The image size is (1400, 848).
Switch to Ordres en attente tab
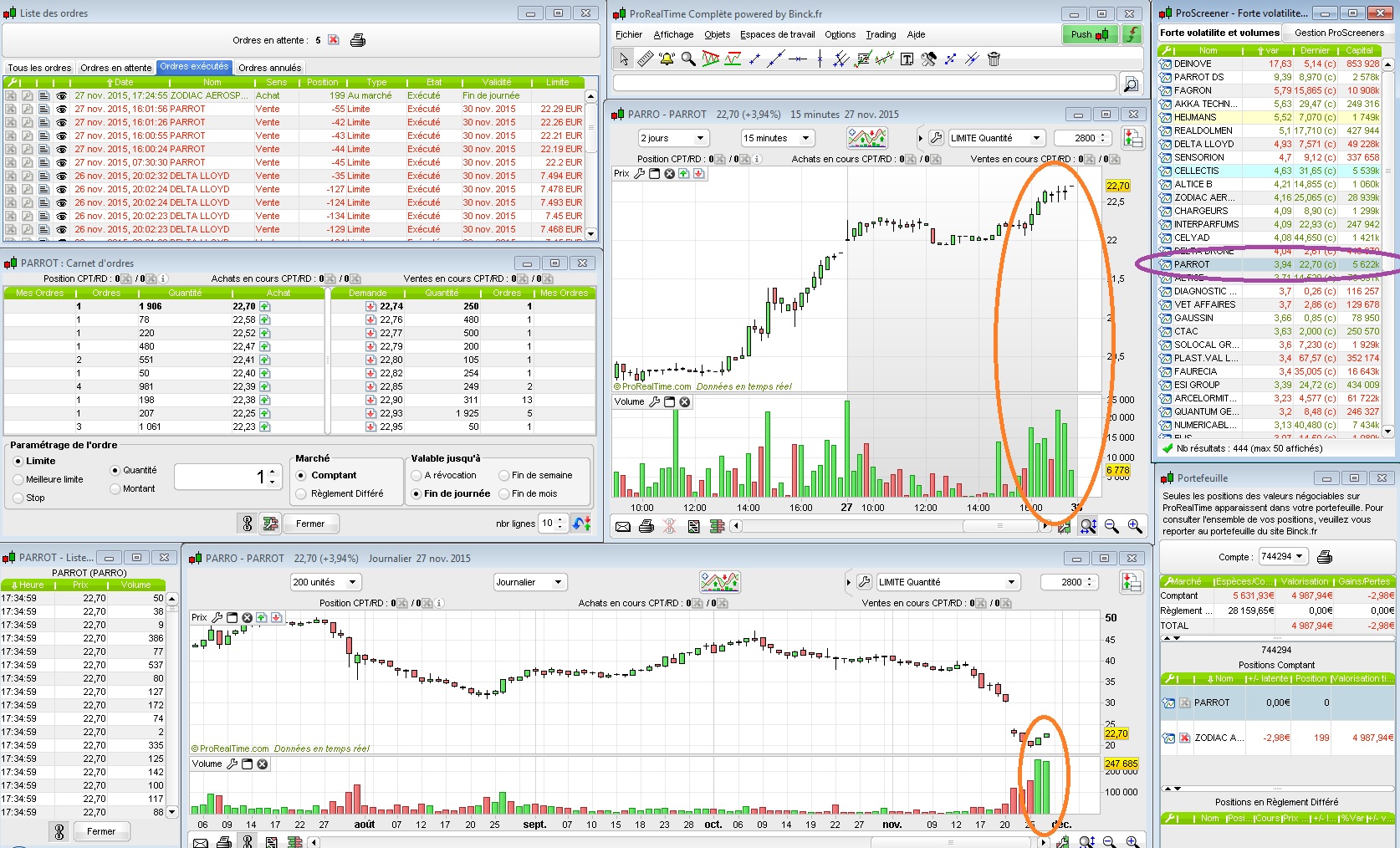point(116,68)
